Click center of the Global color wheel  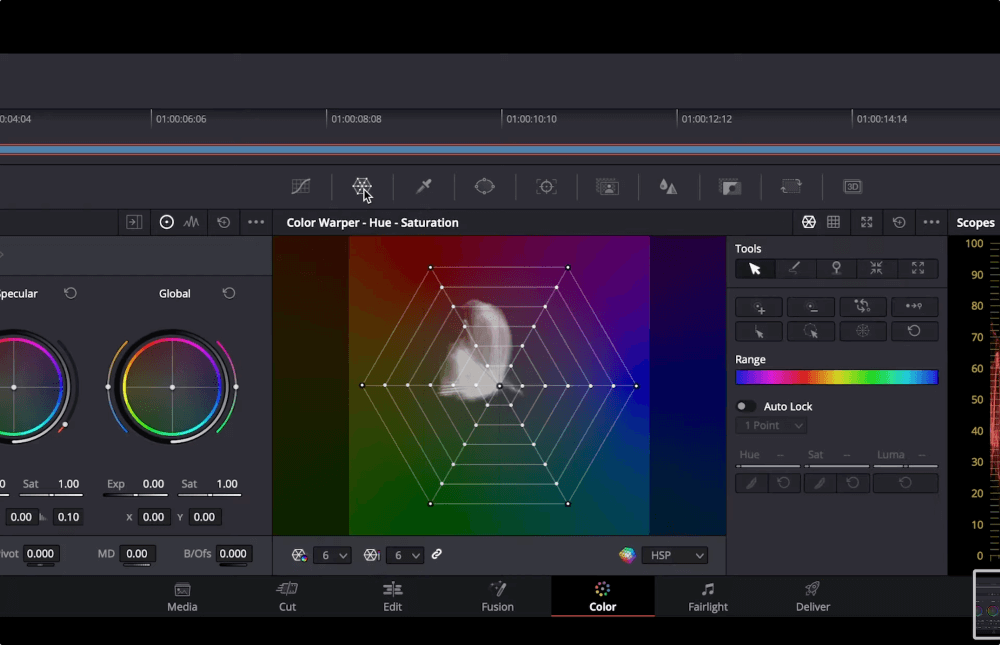pyautogui.click(x=172, y=387)
